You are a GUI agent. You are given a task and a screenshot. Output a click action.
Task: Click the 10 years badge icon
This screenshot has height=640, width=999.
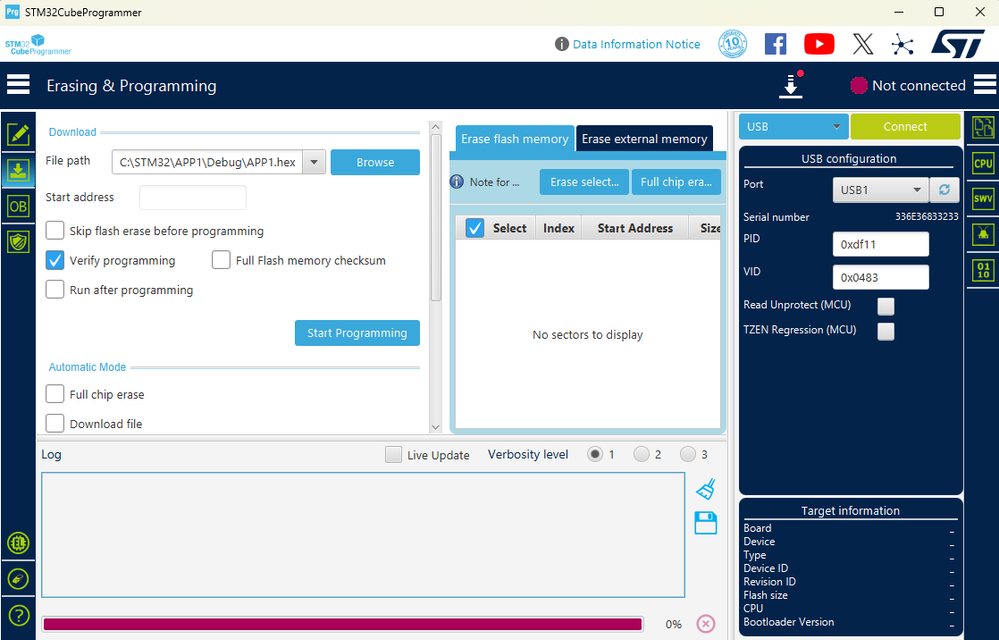click(732, 44)
